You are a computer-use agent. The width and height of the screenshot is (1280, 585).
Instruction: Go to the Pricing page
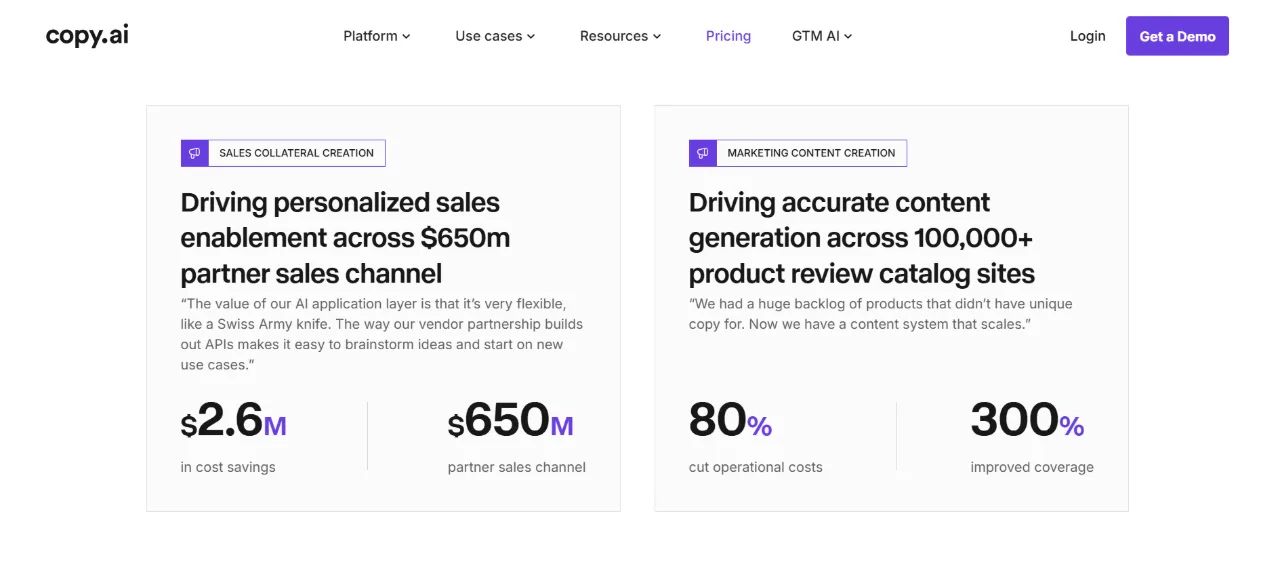[x=728, y=36]
